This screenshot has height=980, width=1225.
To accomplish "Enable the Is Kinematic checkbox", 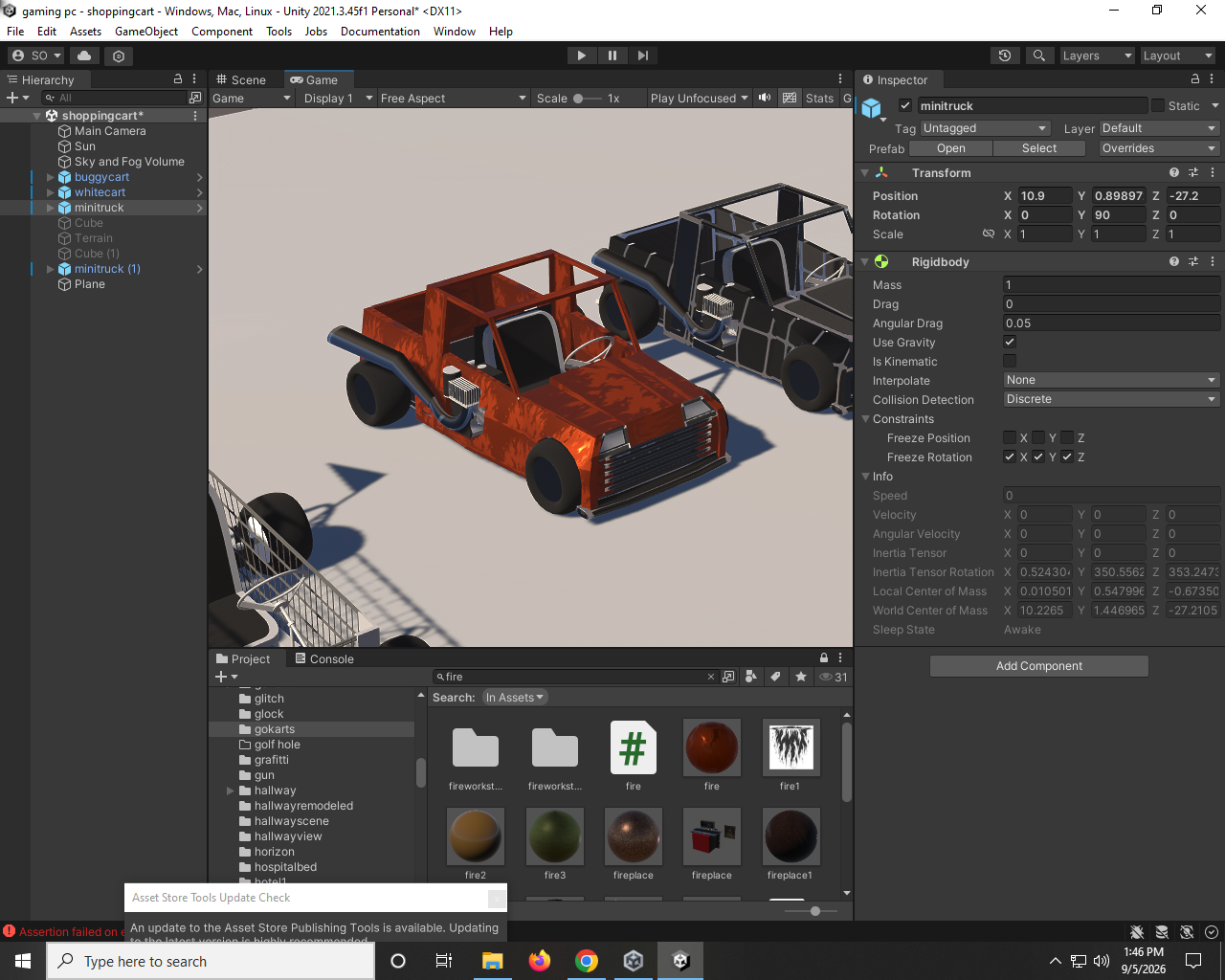I will [1010, 361].
